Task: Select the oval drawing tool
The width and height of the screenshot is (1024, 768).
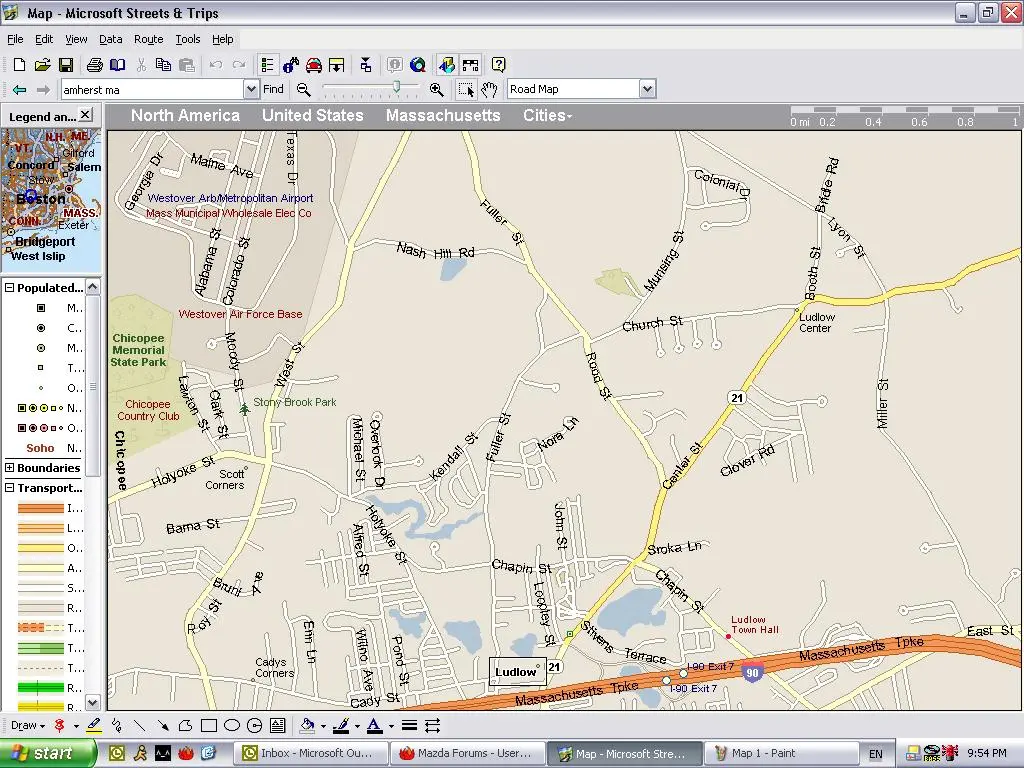Action: tap(231, 725)
